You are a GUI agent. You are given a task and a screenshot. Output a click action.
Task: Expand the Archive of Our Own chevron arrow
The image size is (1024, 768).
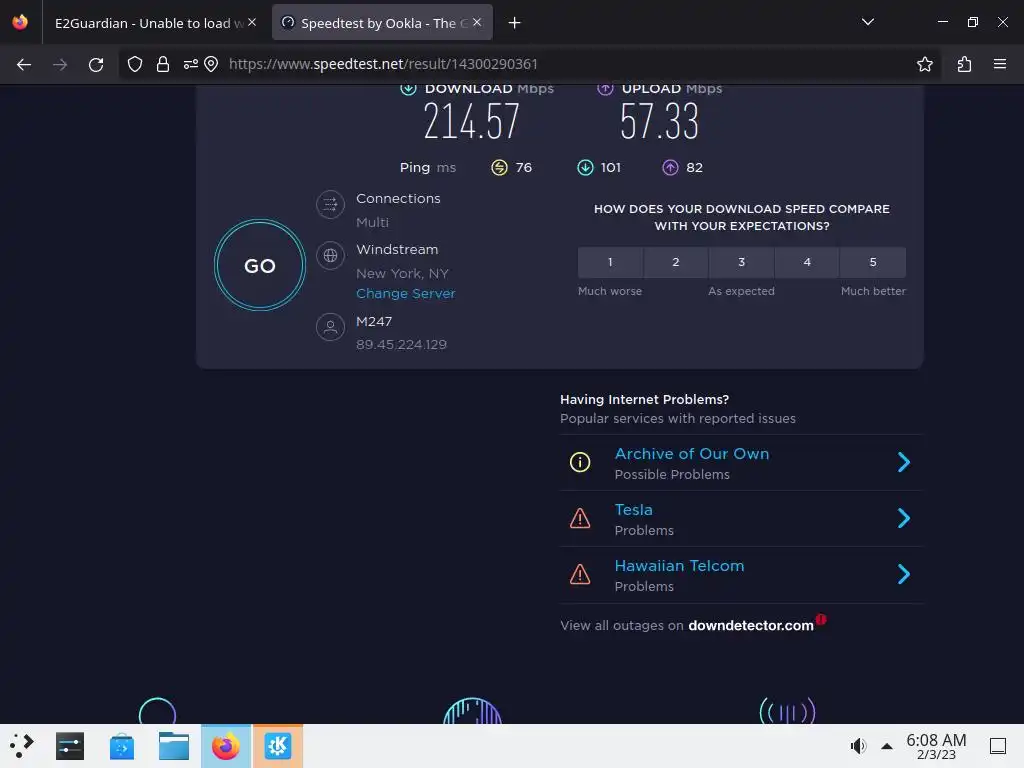[x=904, y=462]
